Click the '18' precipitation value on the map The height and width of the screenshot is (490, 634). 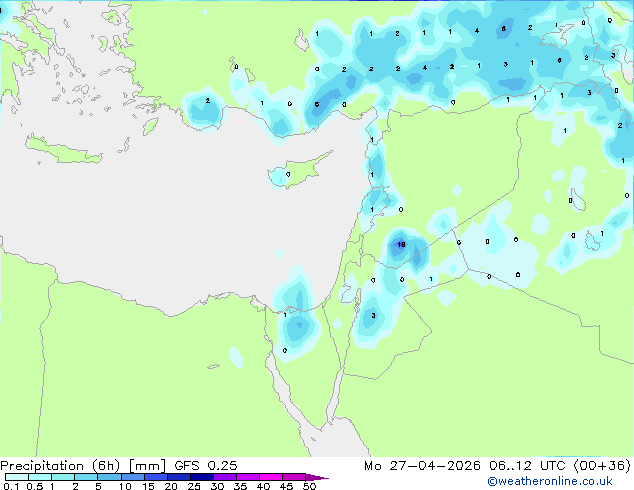[401, 245]
